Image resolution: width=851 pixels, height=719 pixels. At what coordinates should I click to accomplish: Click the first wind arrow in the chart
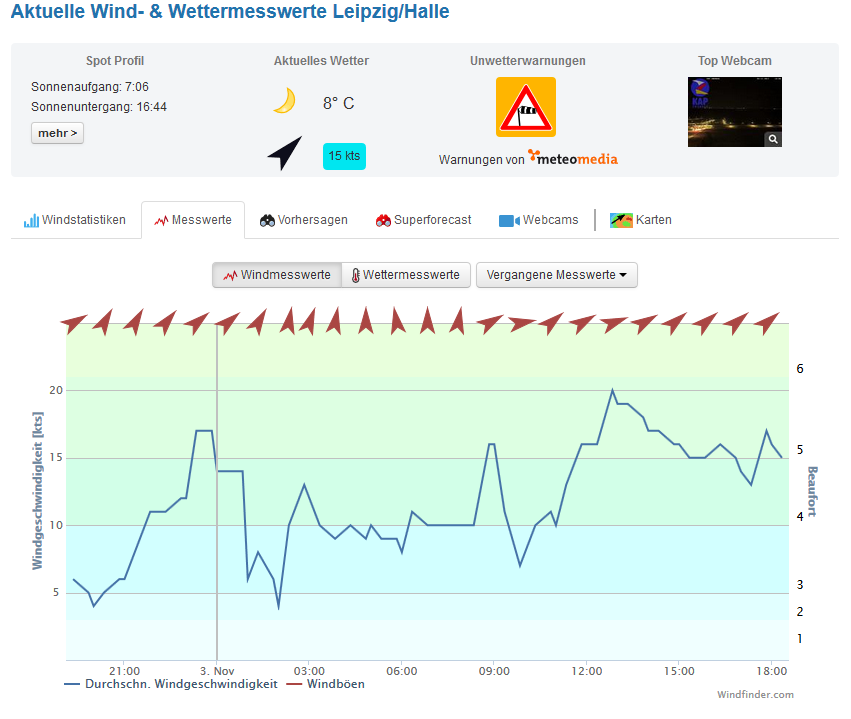(x=74, y=323)
